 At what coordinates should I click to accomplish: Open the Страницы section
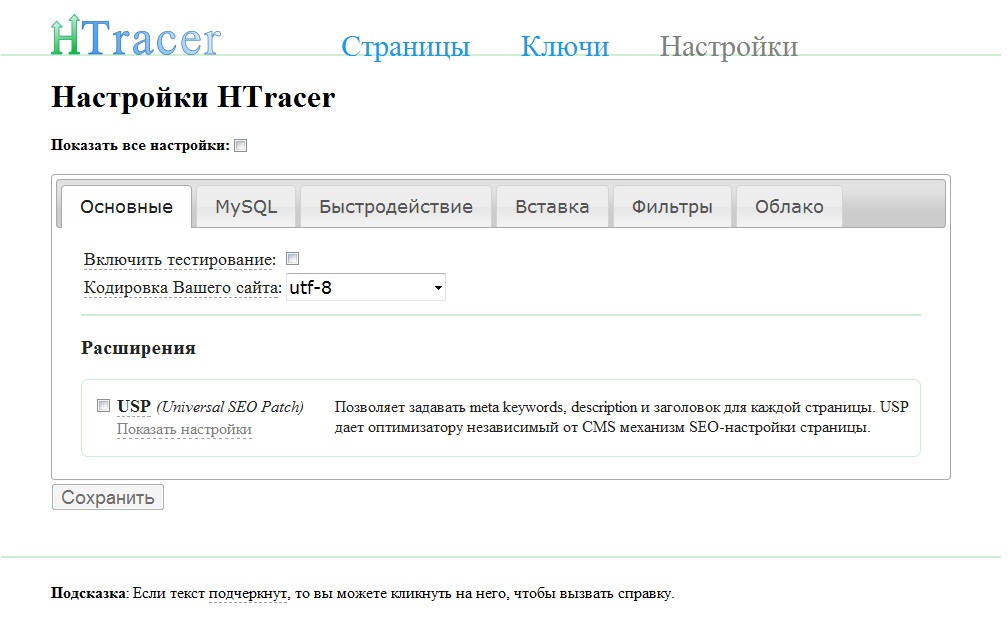(x=405, y=46)
